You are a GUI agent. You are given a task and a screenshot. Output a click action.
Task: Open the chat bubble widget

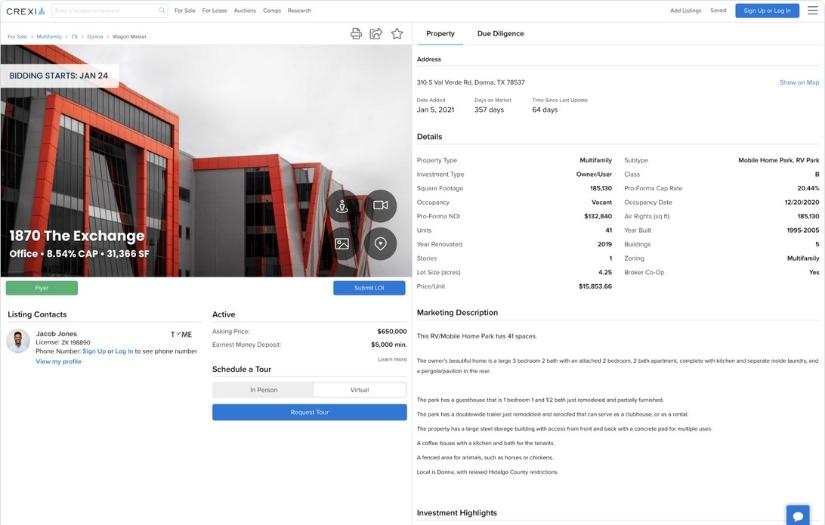coord(798,516)
